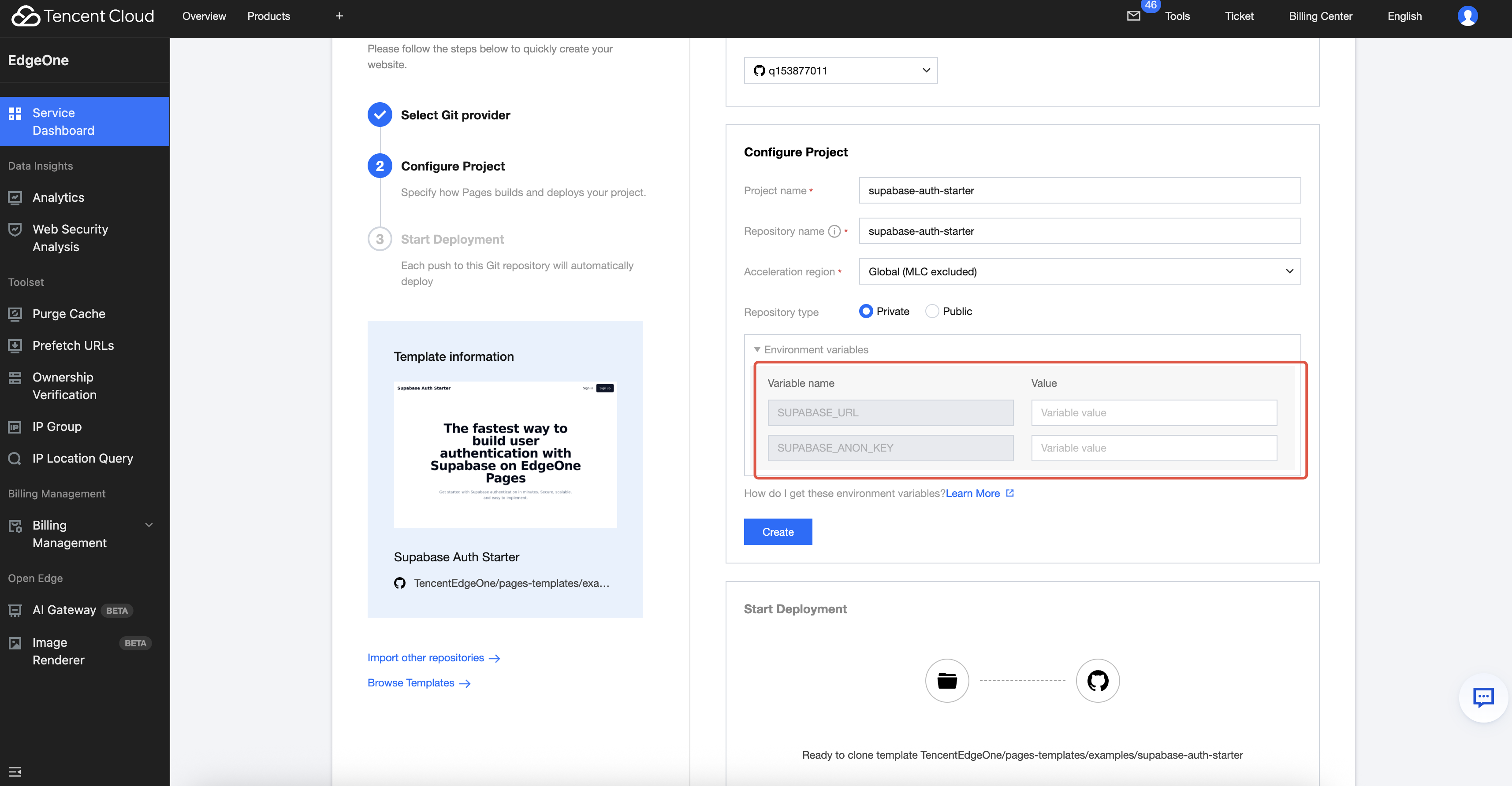This screenshot has width=1512, height=786.
Task: Click the Configure Project step 2 heading
Action: tap(453, 166)
